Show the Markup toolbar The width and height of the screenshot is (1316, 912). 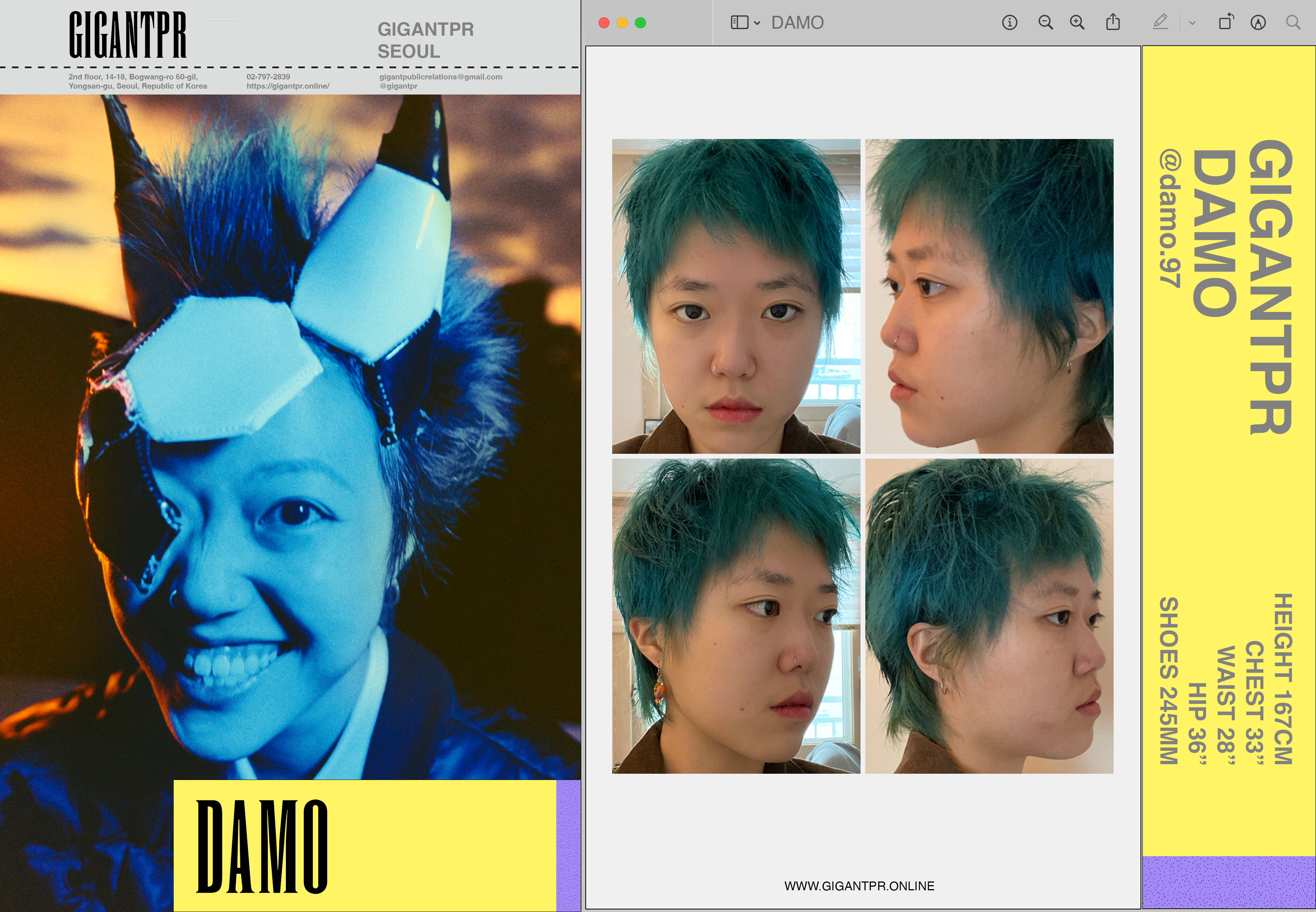[1258, 23]
